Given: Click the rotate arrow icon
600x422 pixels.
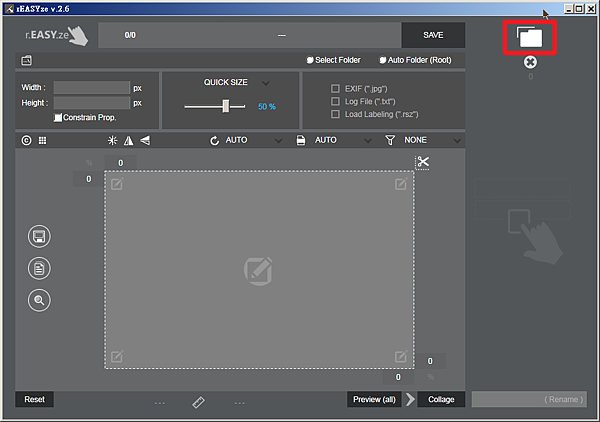Looking at the screenshot, I should (x=214, y=140).
